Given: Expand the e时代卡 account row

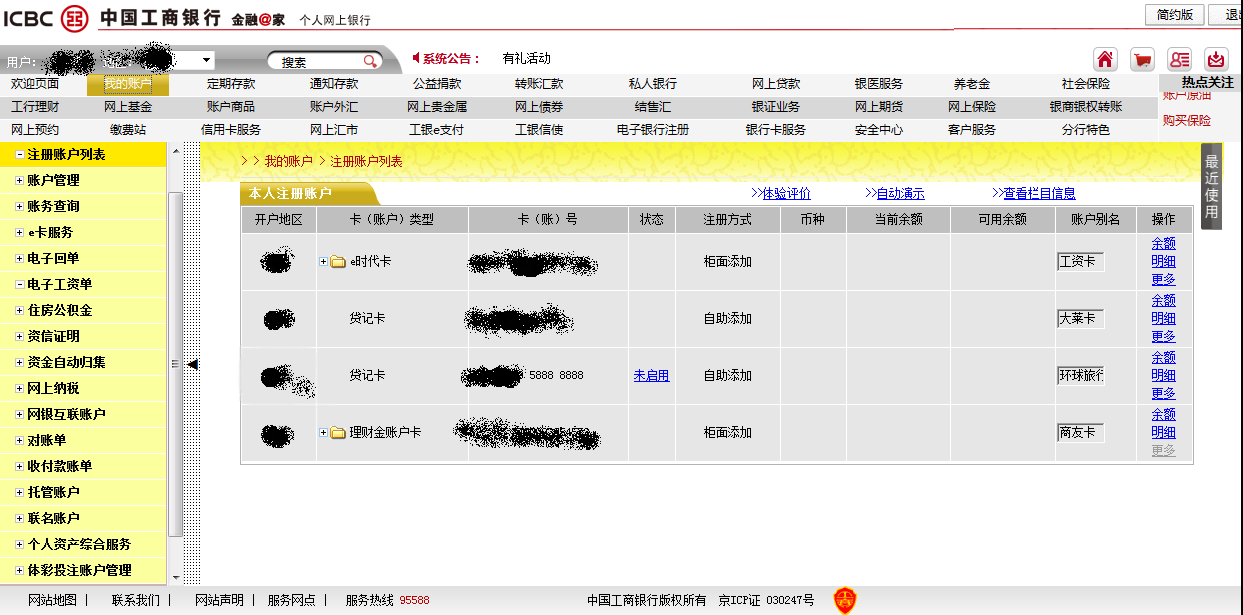Looking at the screenshot, I should [323, 262].
